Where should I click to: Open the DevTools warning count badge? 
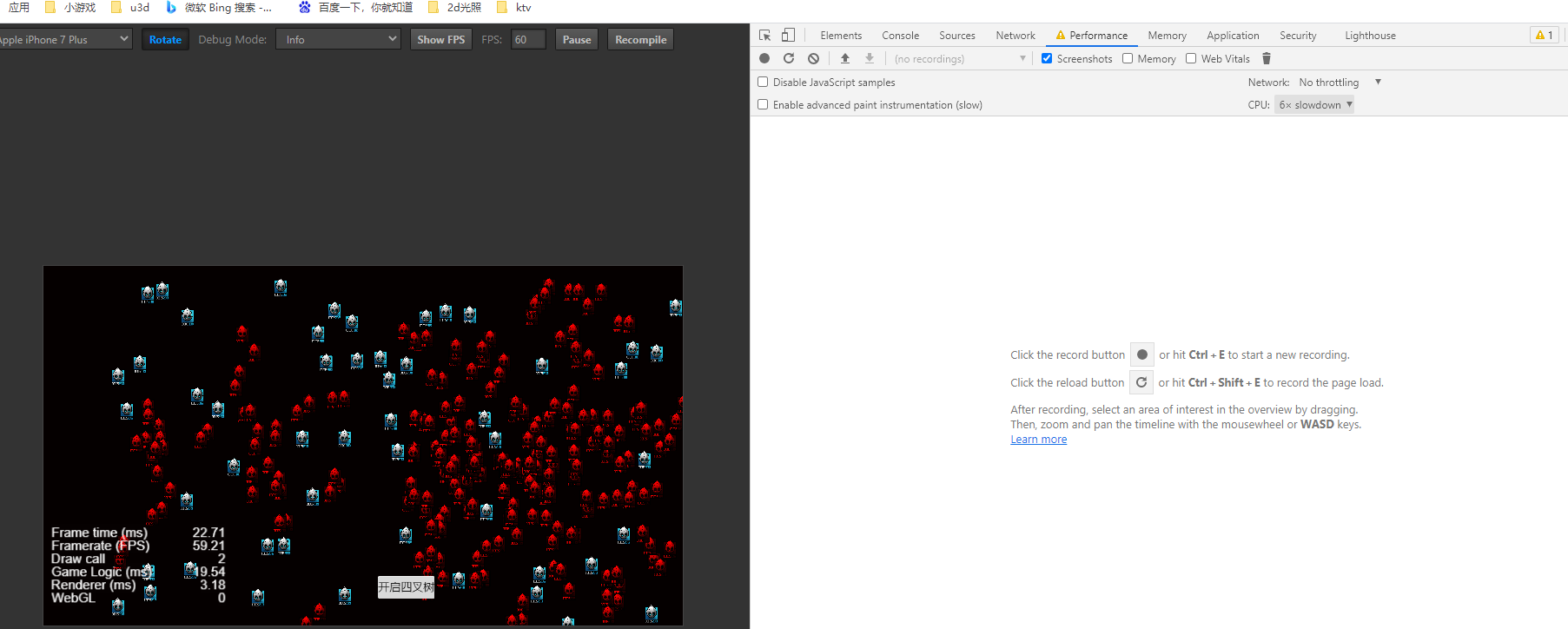coord(1545,36)
